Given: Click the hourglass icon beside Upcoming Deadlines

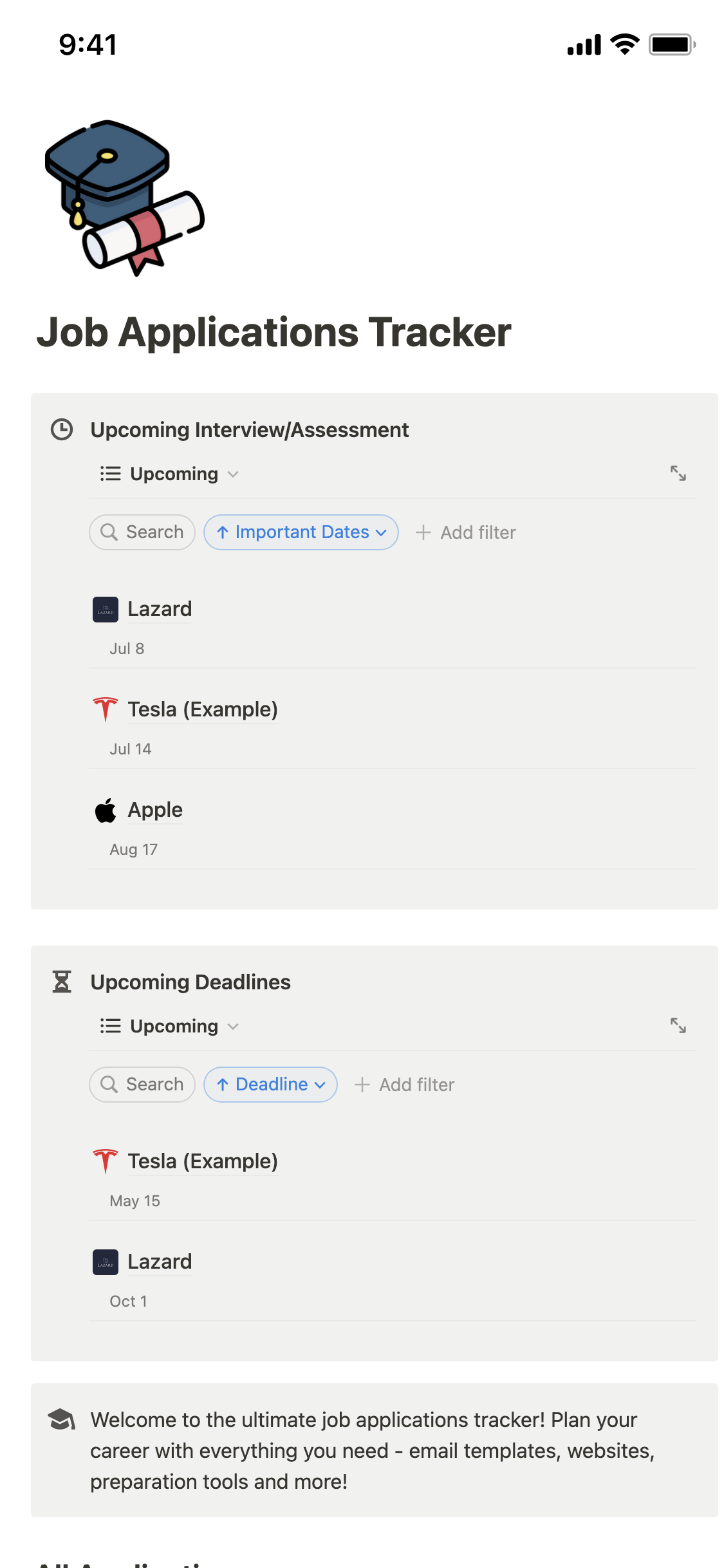Looking at the screenshot, I should pyautogui.click(x=62, y=982).
